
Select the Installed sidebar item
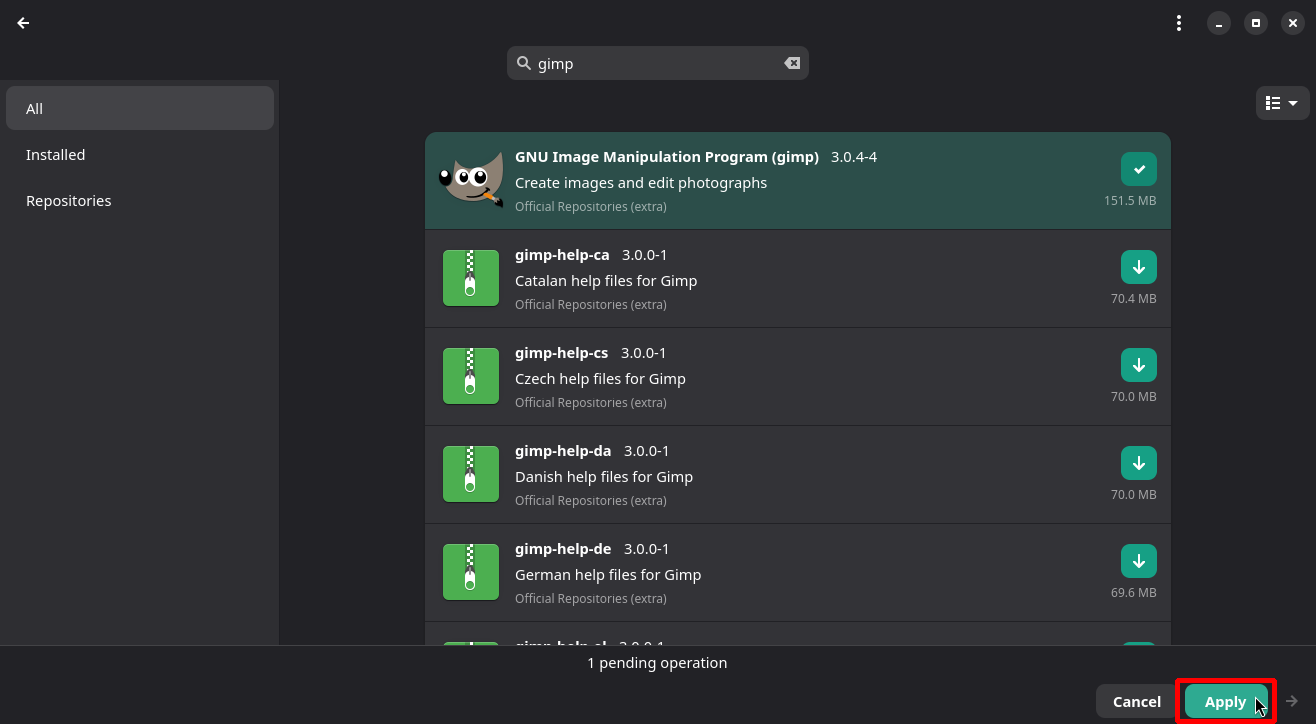[56, 155]
